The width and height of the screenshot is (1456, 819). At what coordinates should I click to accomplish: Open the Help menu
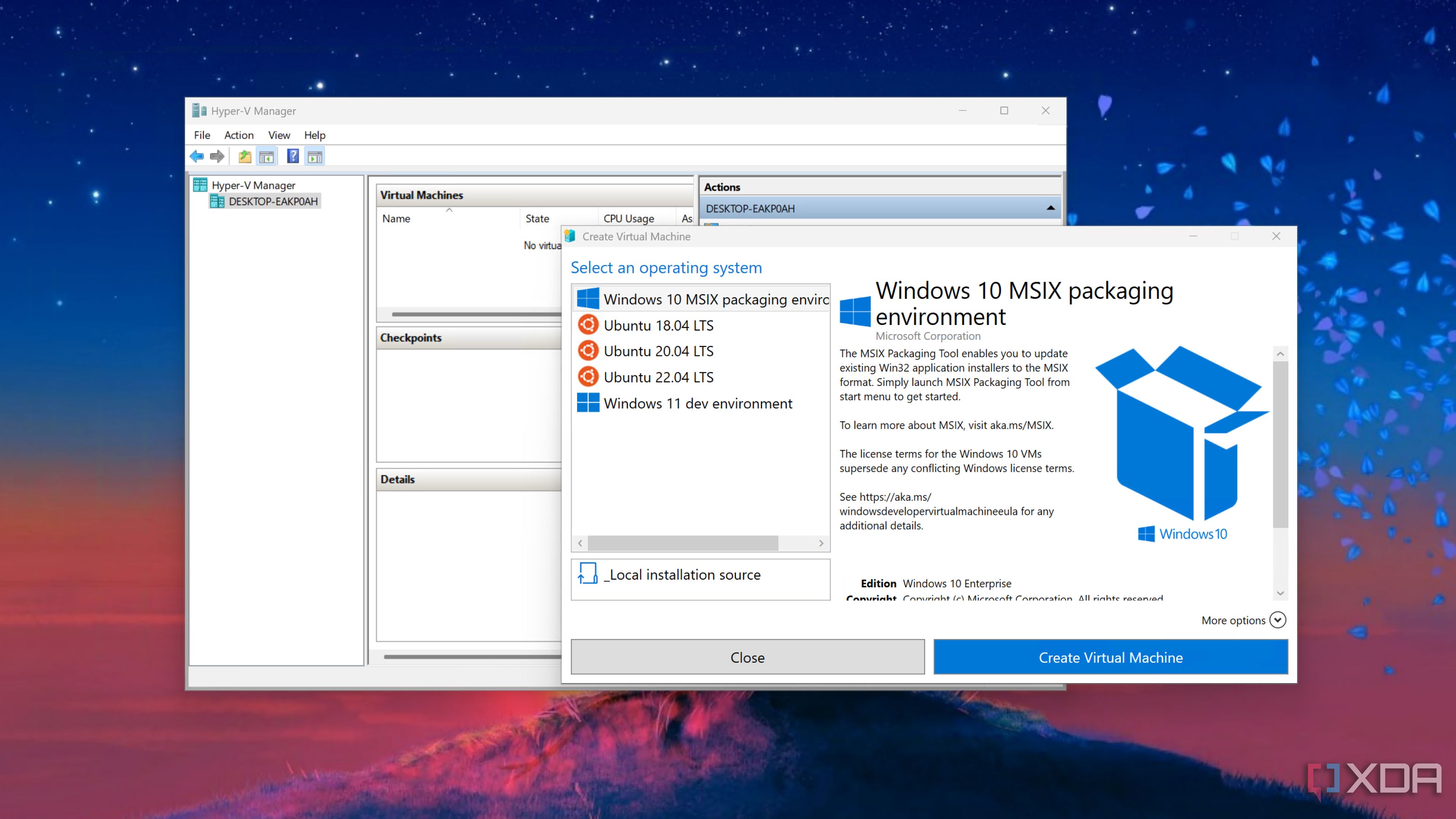point(314,135)
